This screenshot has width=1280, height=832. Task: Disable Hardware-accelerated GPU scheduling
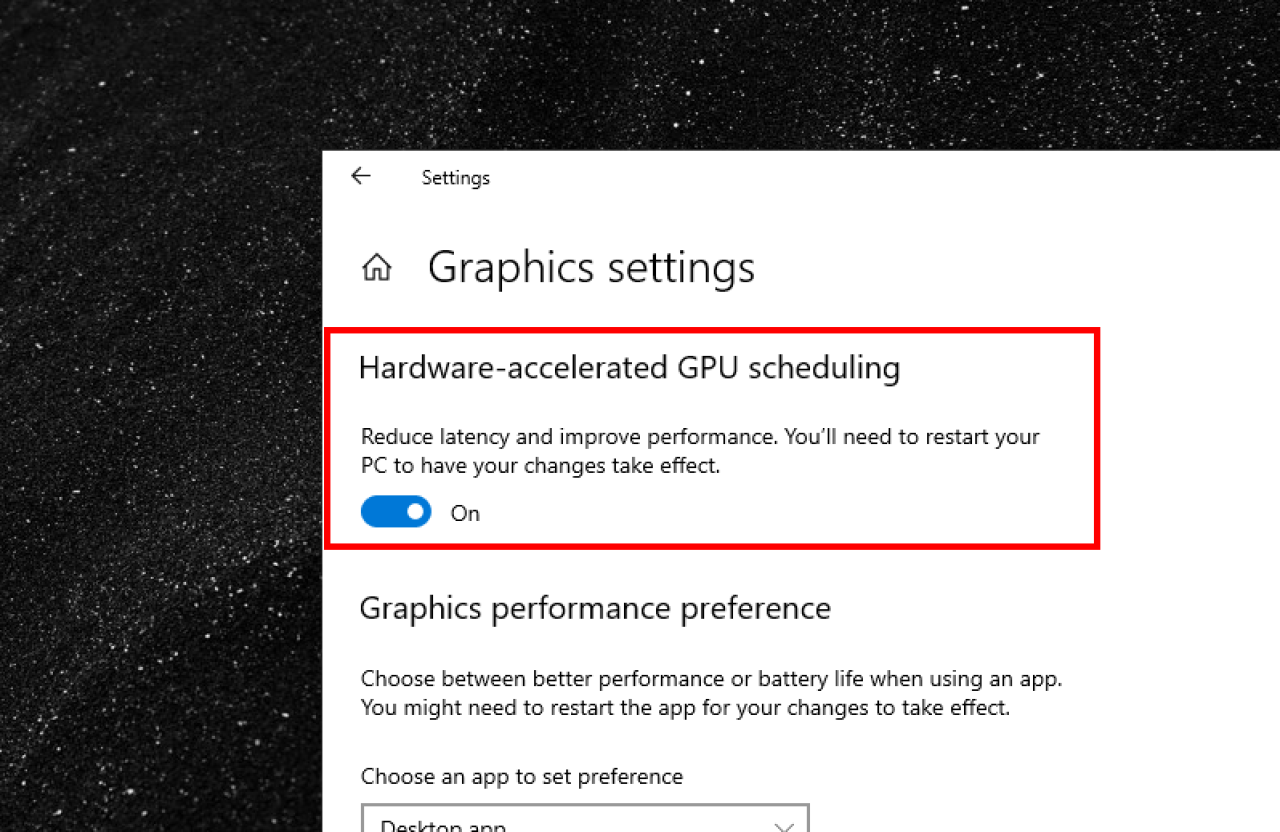point(395,511)
